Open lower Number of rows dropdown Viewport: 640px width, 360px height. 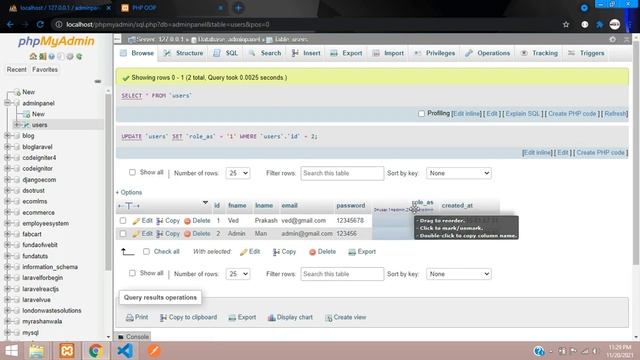pos(238,274)
